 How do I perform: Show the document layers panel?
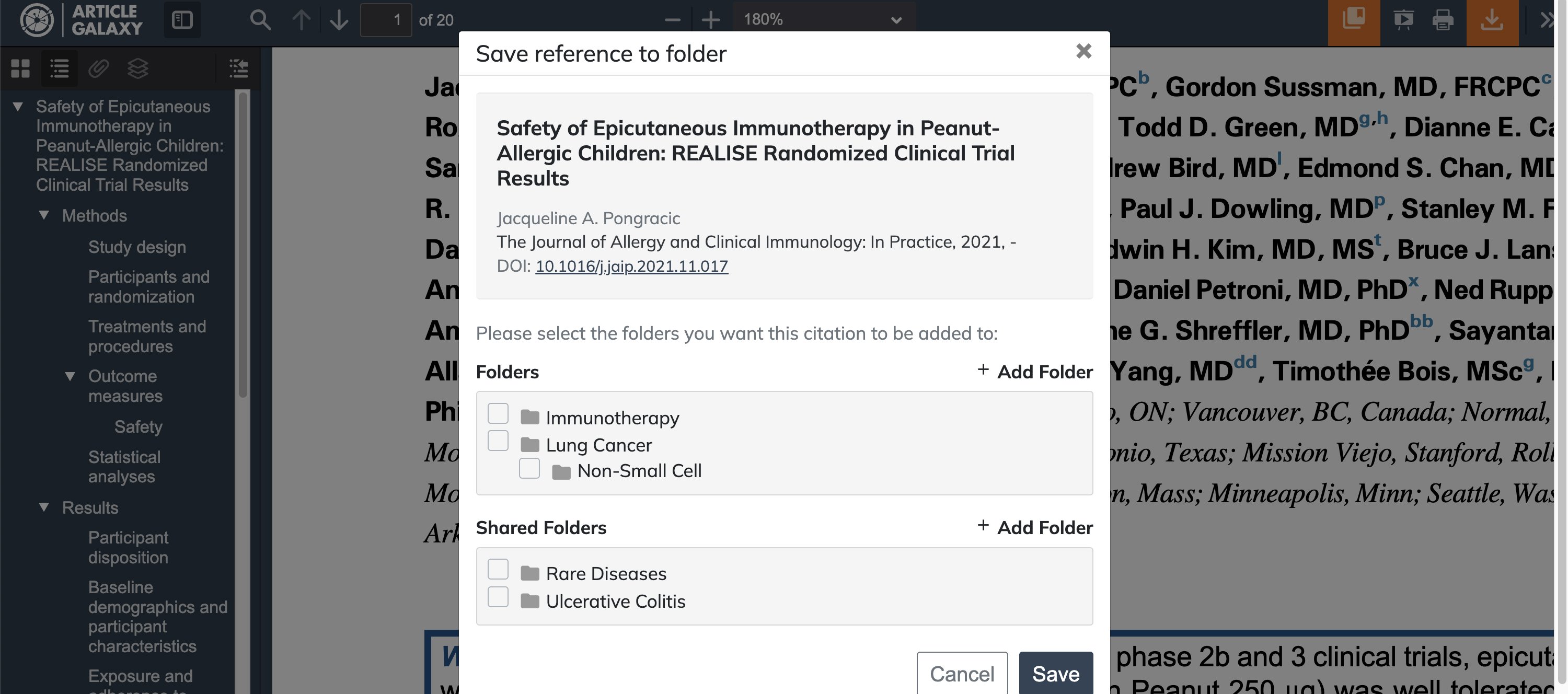pyautogui.click(x=137, y=68)
